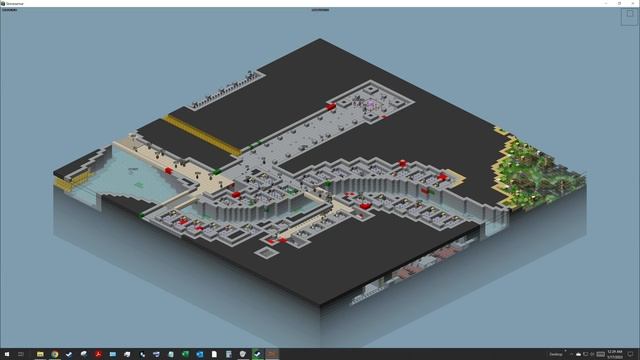
Task: Open the network status tray icon
Action: pyautogui.click(x=585, y=354)
